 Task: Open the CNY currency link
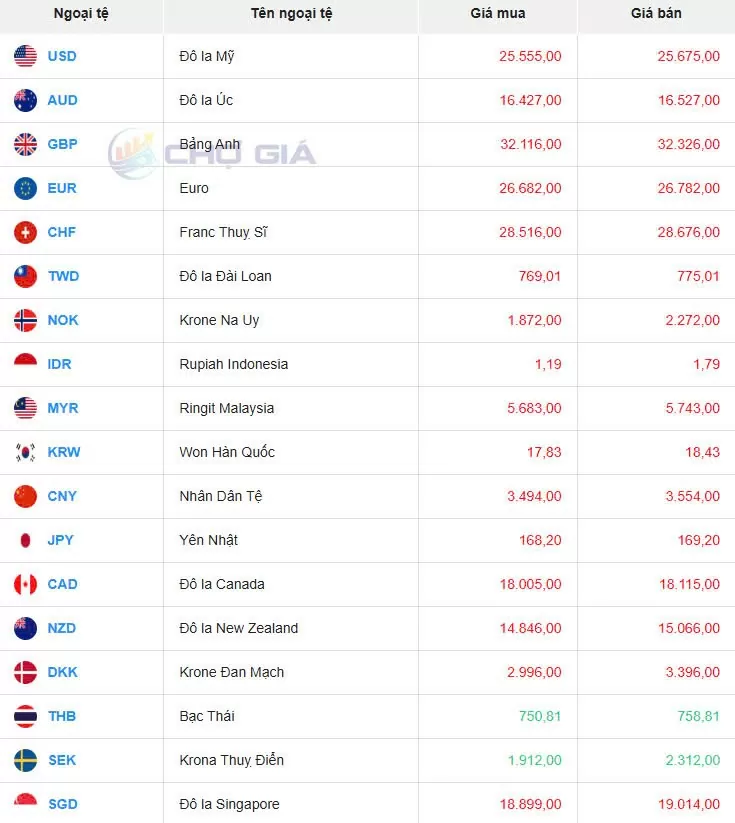click(x=62, y=496)
